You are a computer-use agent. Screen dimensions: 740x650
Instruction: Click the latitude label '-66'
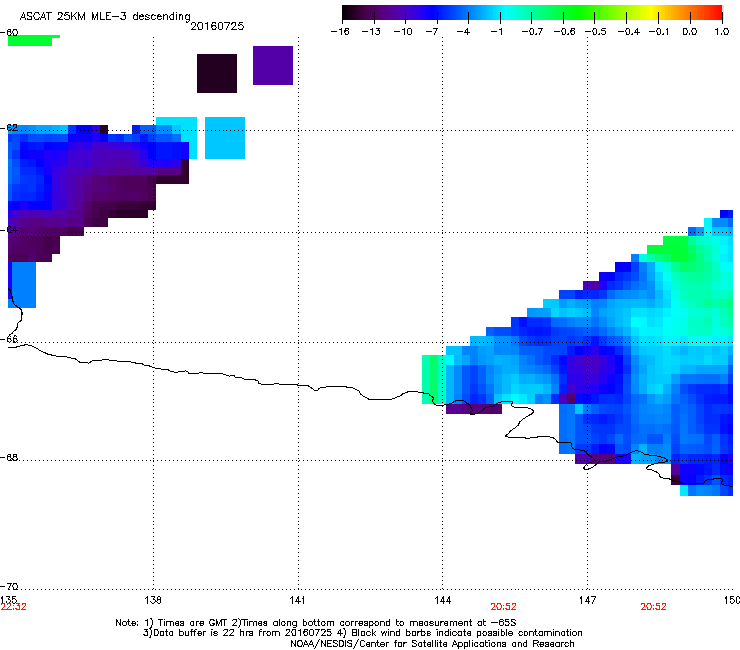[9, 340]
